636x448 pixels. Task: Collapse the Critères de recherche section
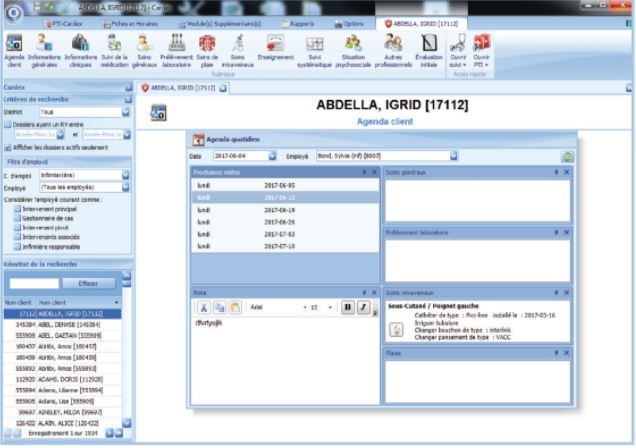pos(129,99)
